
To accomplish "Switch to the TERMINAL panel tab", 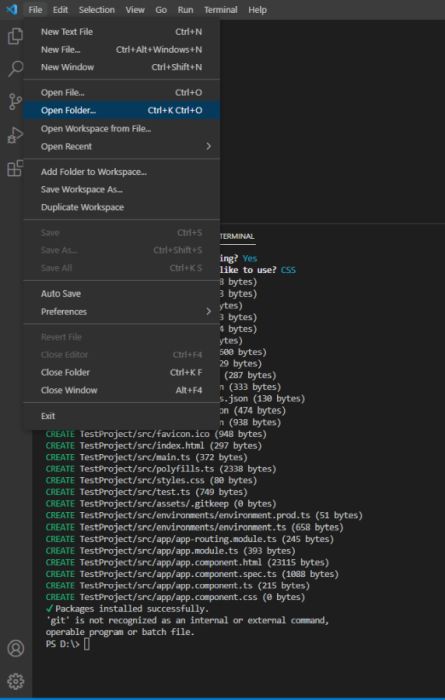I will pos(237,237).
